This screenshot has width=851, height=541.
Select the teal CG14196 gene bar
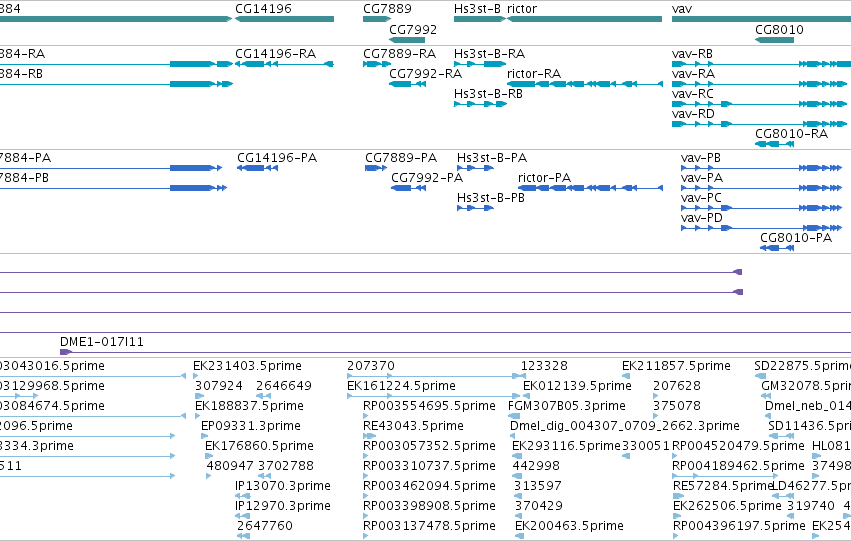(x=284, y=19)
